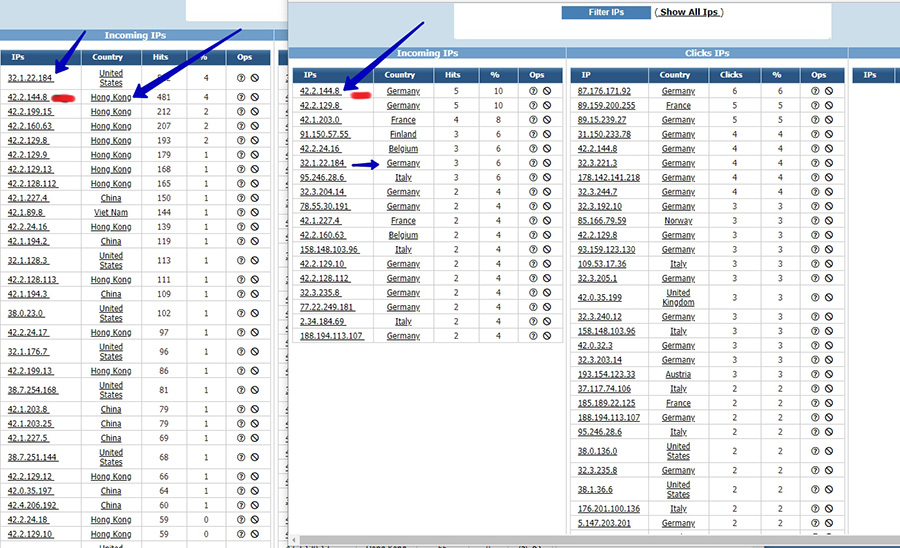Click info icon for 42.0.35.197 row

coord(241,491)
